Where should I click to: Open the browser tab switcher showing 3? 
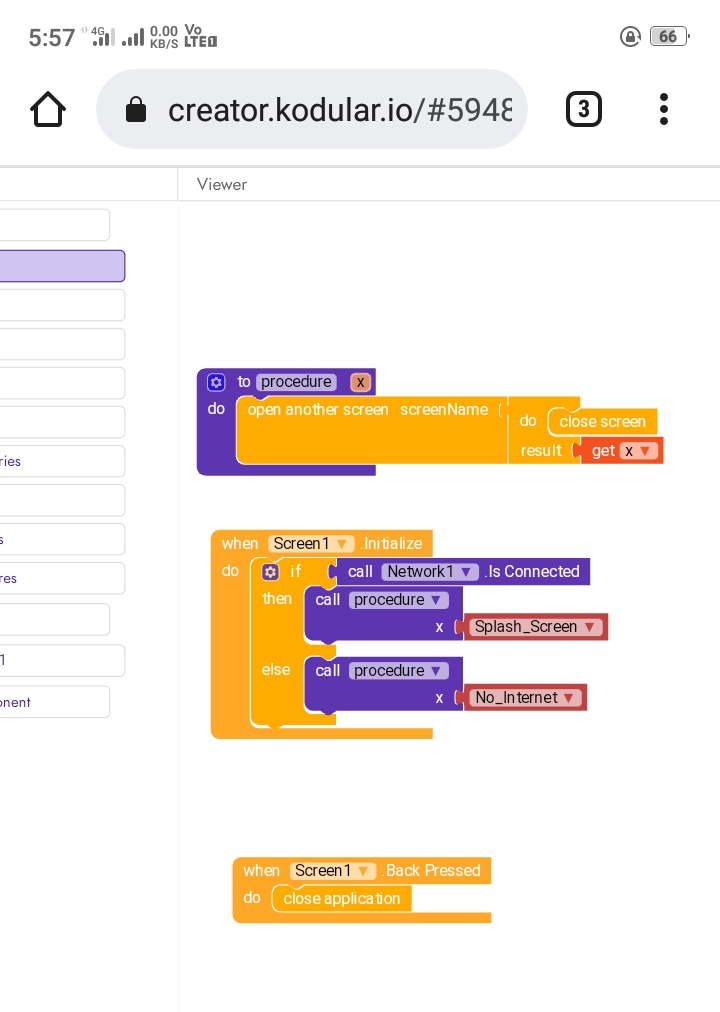point(583,109)
